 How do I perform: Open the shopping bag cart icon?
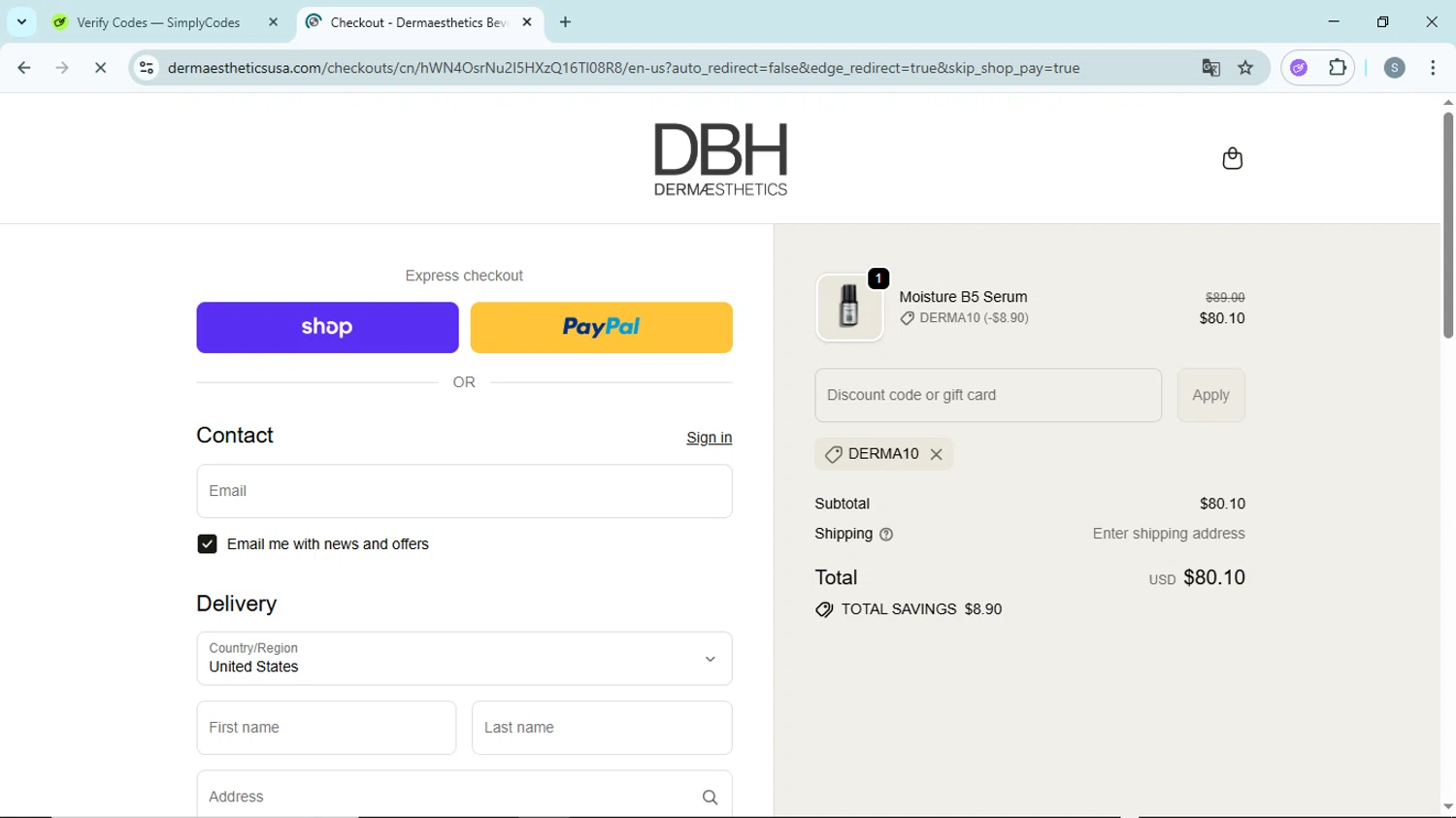(1232, 158)
